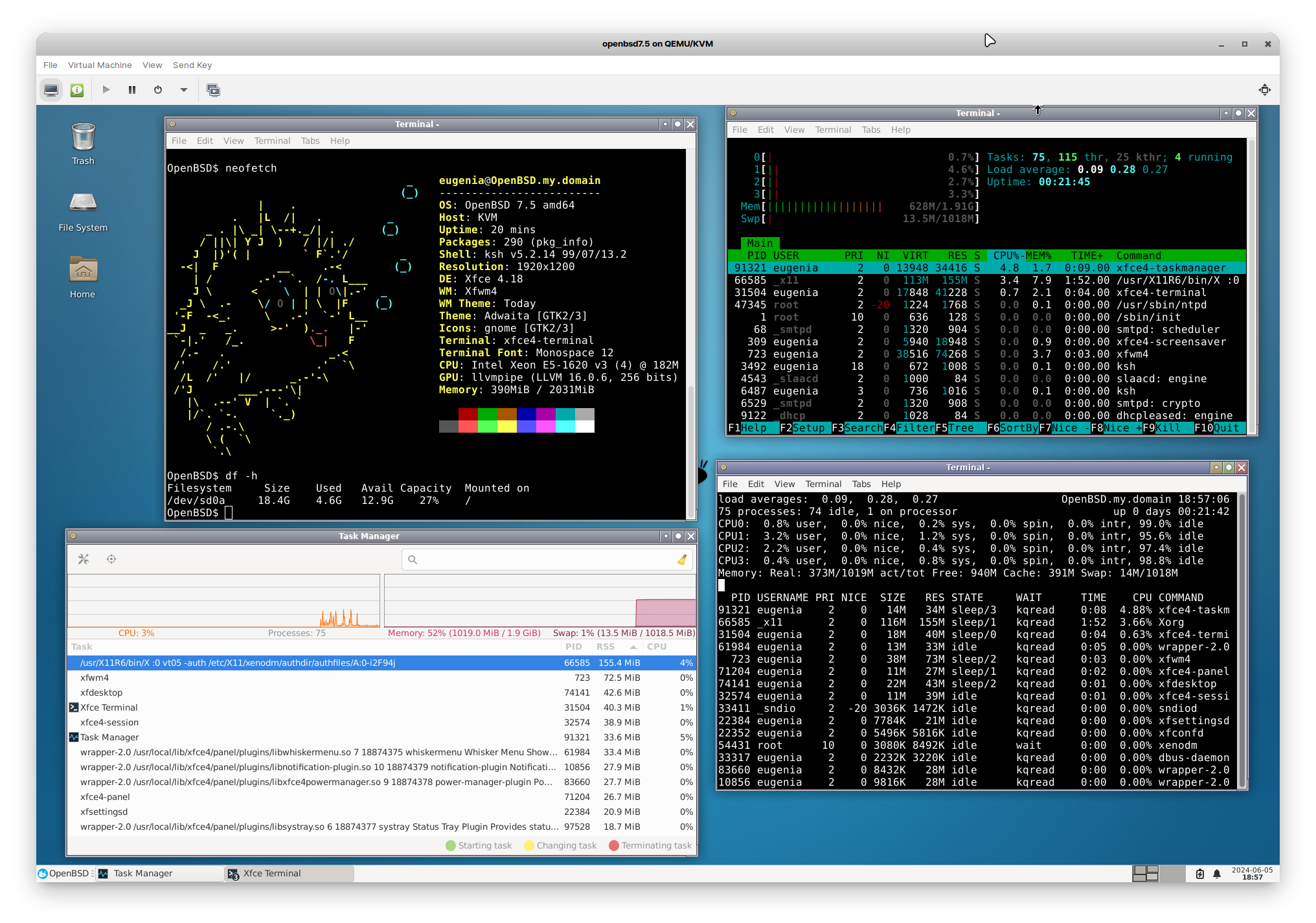Click the Shut down power icon

pos(158,90)
